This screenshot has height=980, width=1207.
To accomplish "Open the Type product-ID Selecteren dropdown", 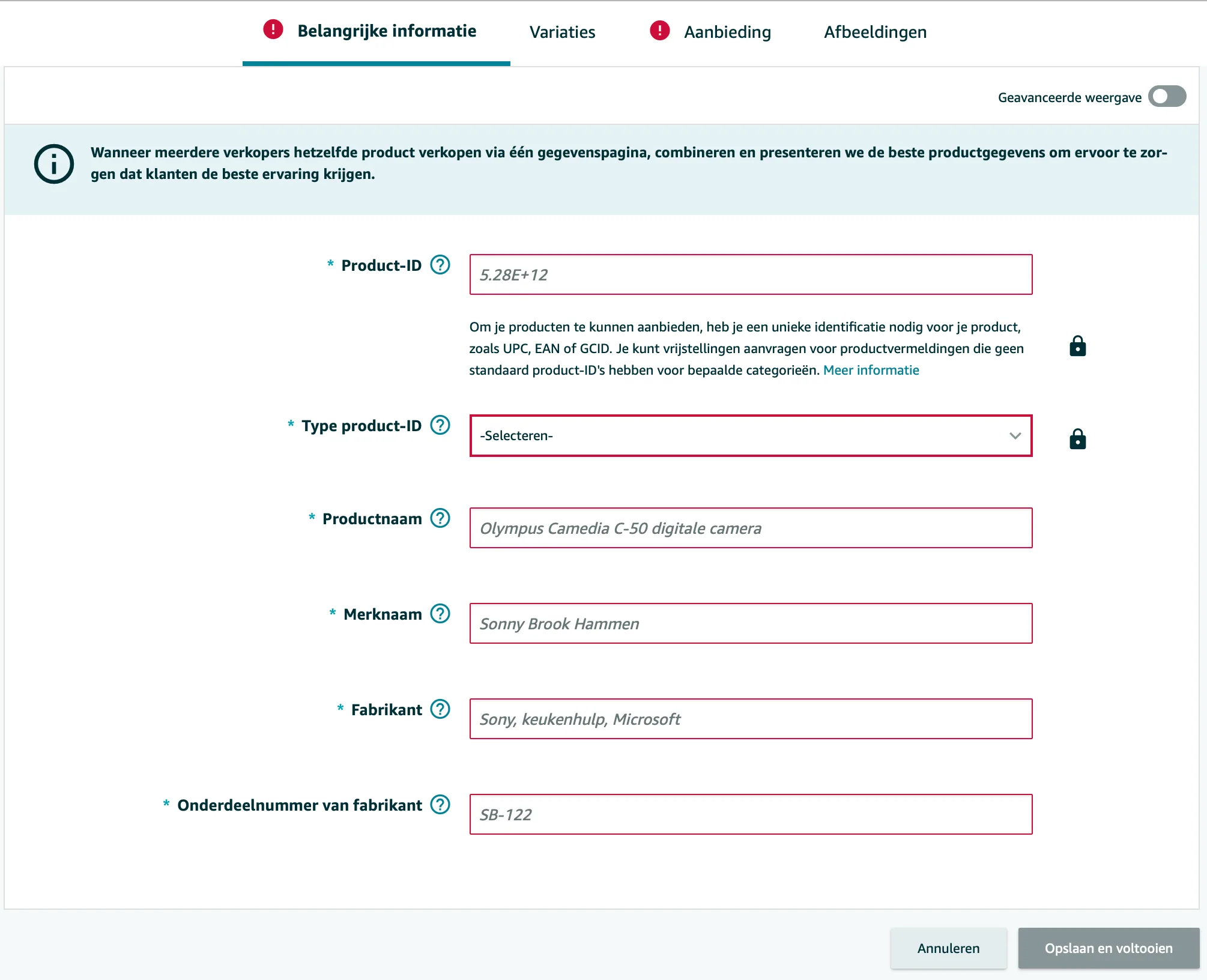I will pyautogui.click(x=751, y=436).
